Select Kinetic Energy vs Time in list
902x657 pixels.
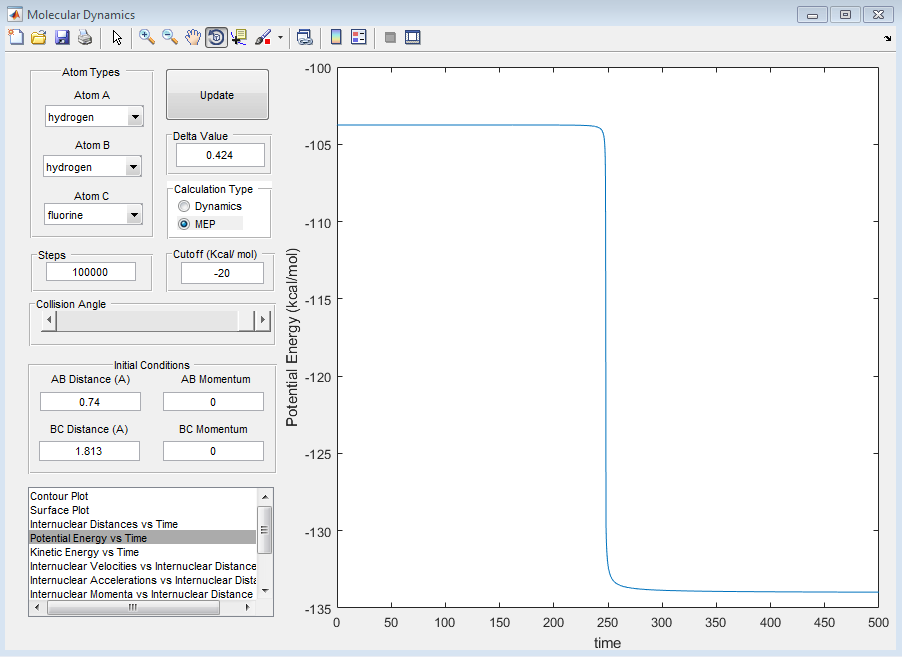pyautogui.click(x=84, y=552)
